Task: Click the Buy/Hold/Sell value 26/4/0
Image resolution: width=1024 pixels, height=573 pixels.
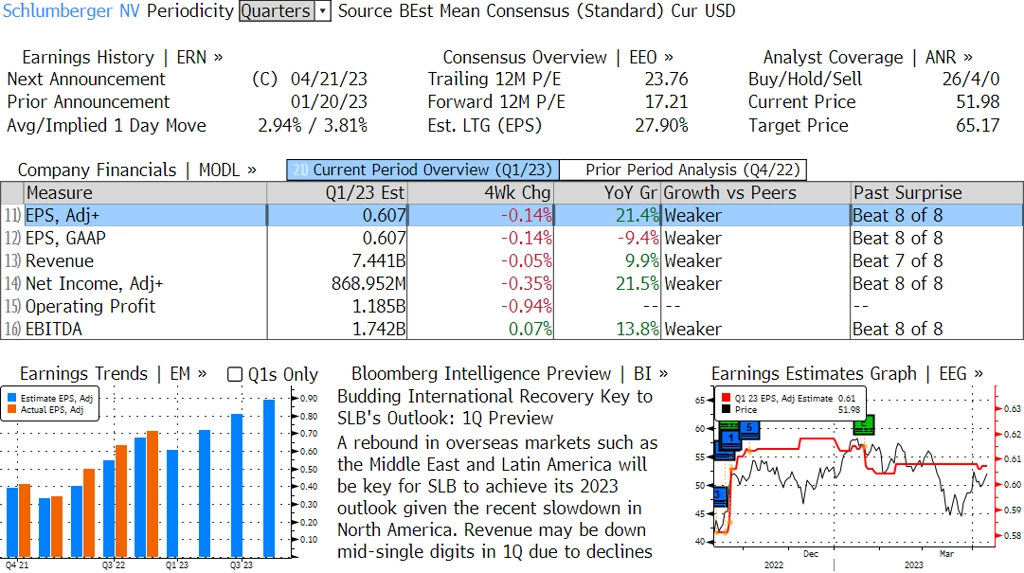Action: (970, 79)
